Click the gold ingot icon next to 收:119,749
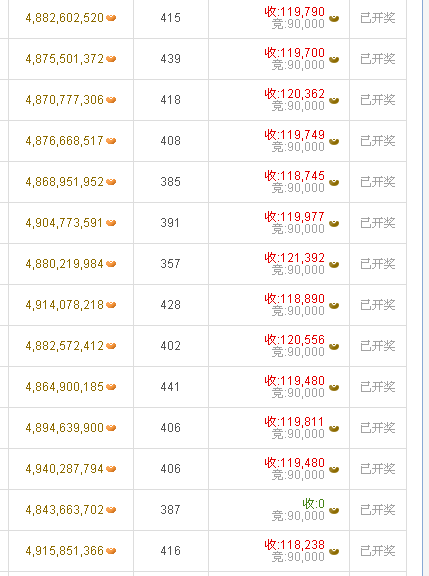The width and height of the screenshot is (429, 576). pyautogui.click(x=334, y=141)
